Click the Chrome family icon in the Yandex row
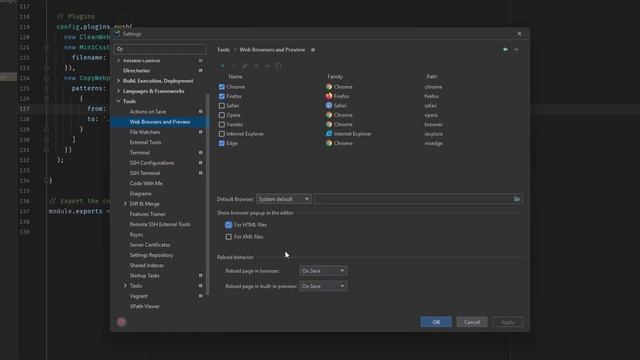Image resolution: width=640 pixels, height=360 pixels. point(329,124)
